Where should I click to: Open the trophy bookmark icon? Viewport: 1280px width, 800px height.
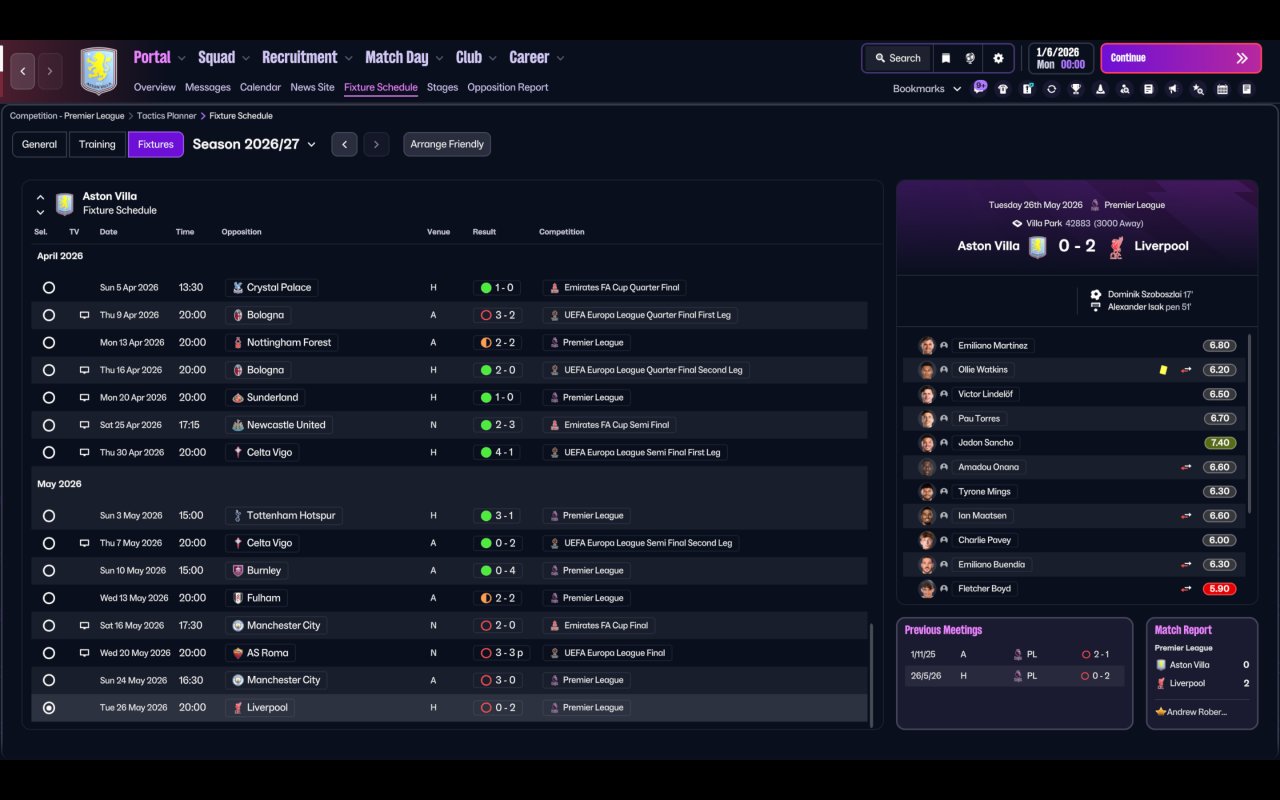(1076, 89)
